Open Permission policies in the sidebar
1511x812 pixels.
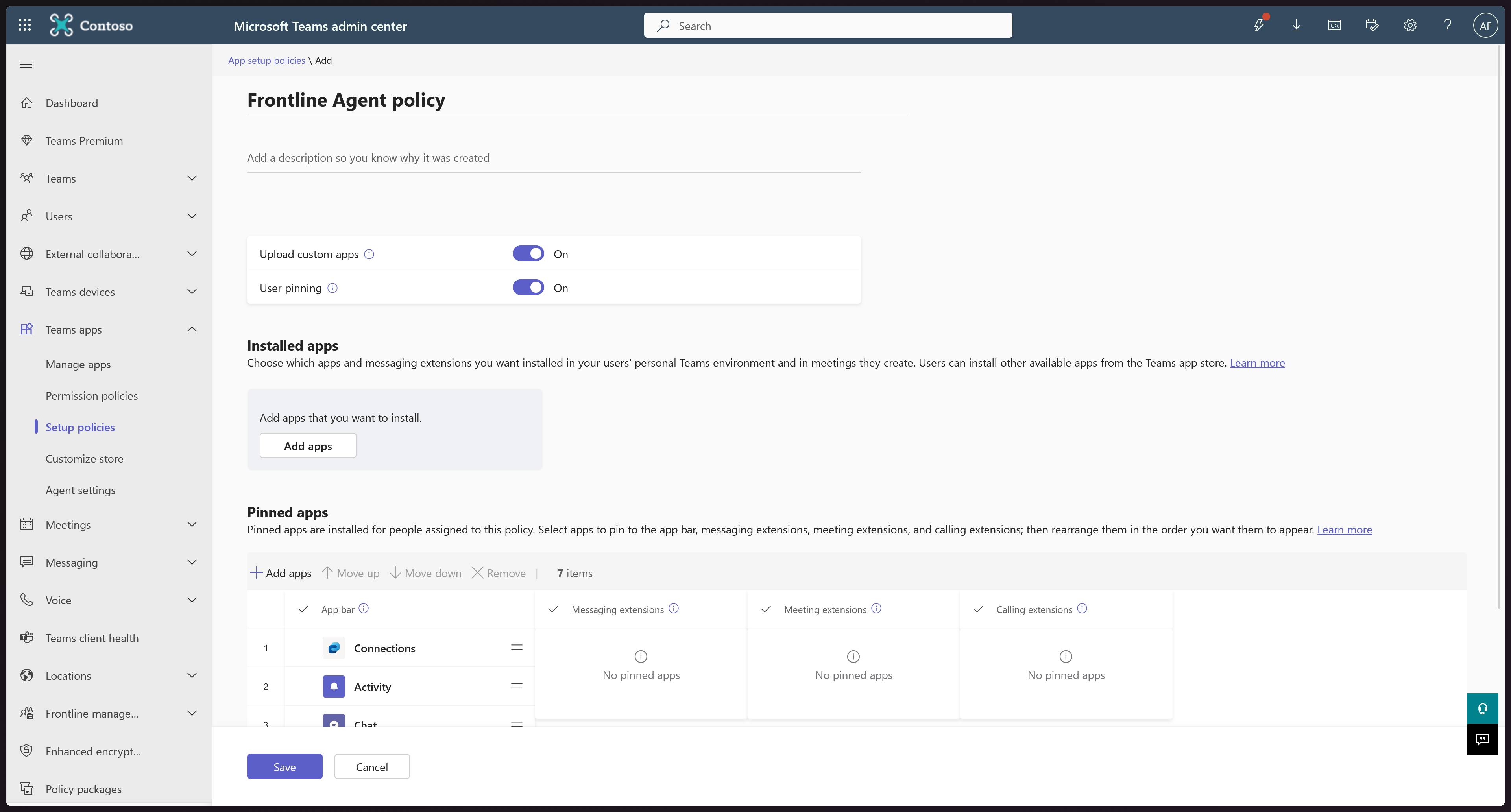point(92,396)
